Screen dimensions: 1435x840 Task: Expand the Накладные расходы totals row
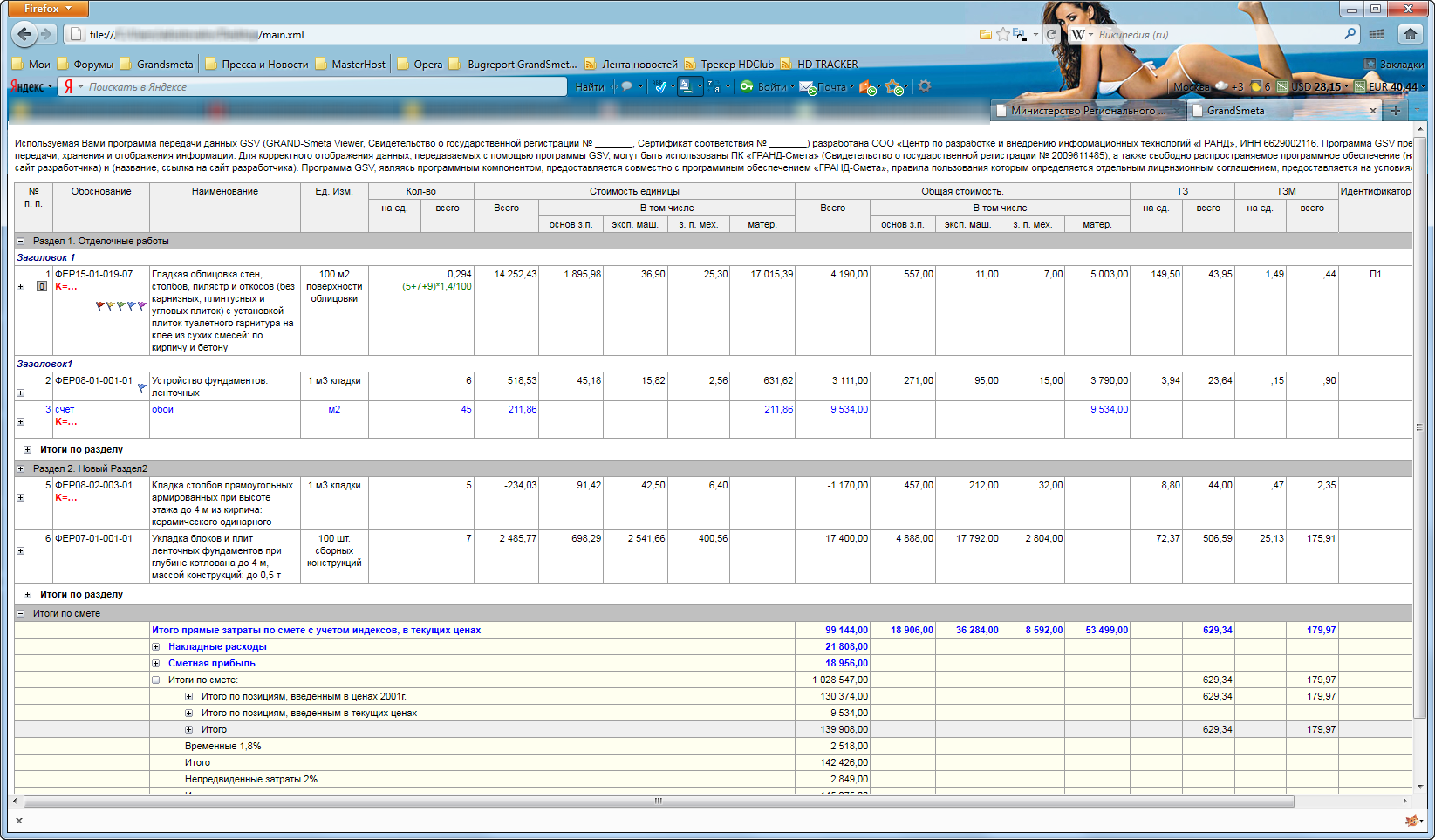156,647
